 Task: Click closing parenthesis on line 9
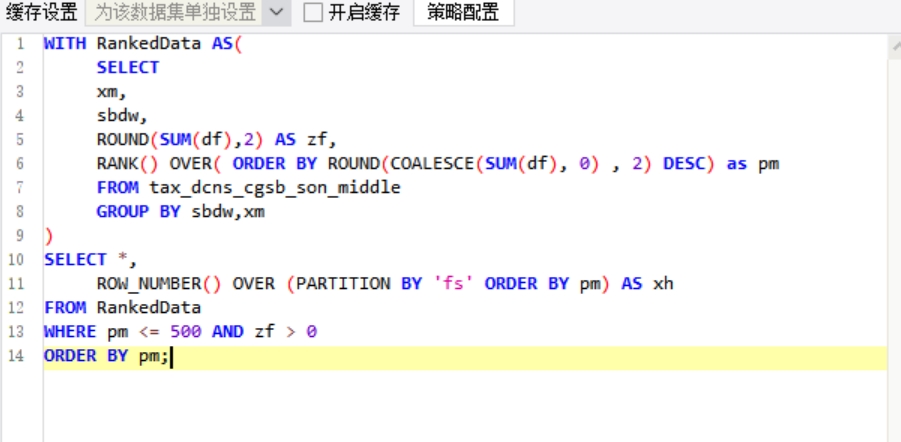tap(48, 236)
